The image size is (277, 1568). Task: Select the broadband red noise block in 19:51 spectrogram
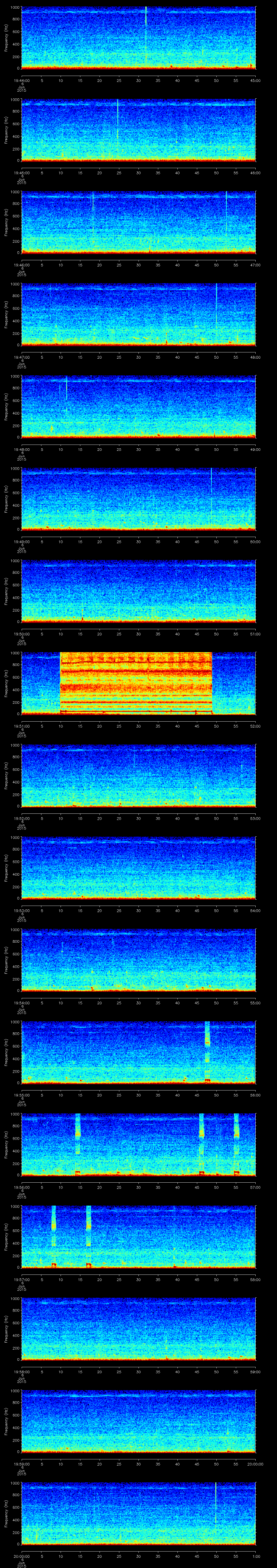click(x=136, y=682)
